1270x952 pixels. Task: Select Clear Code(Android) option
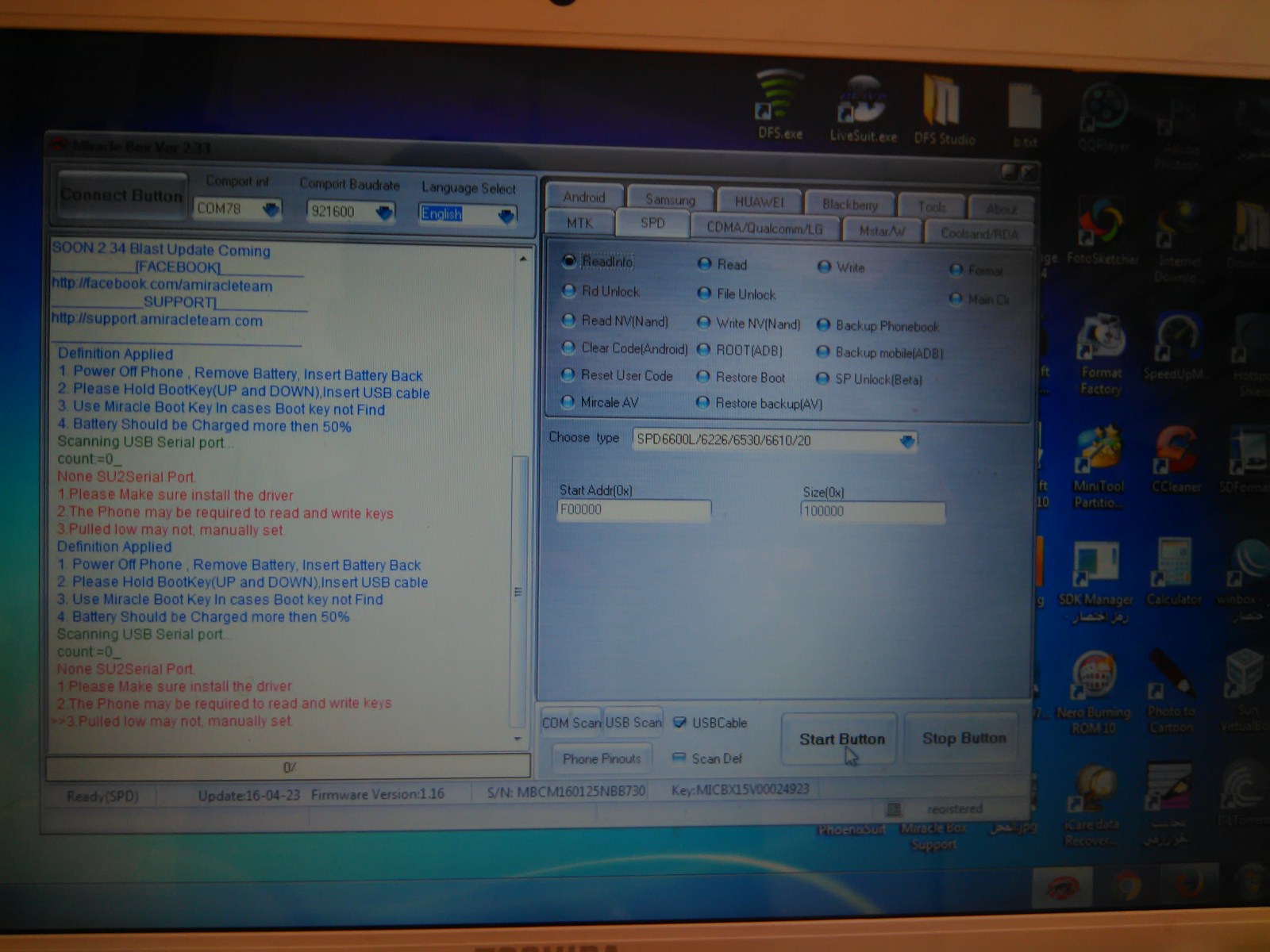coord(625,348)
